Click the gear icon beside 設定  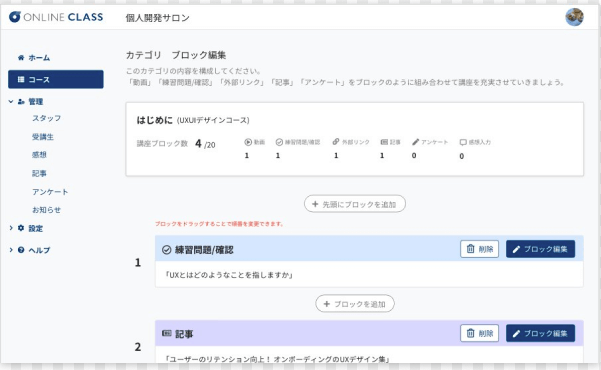21,228
